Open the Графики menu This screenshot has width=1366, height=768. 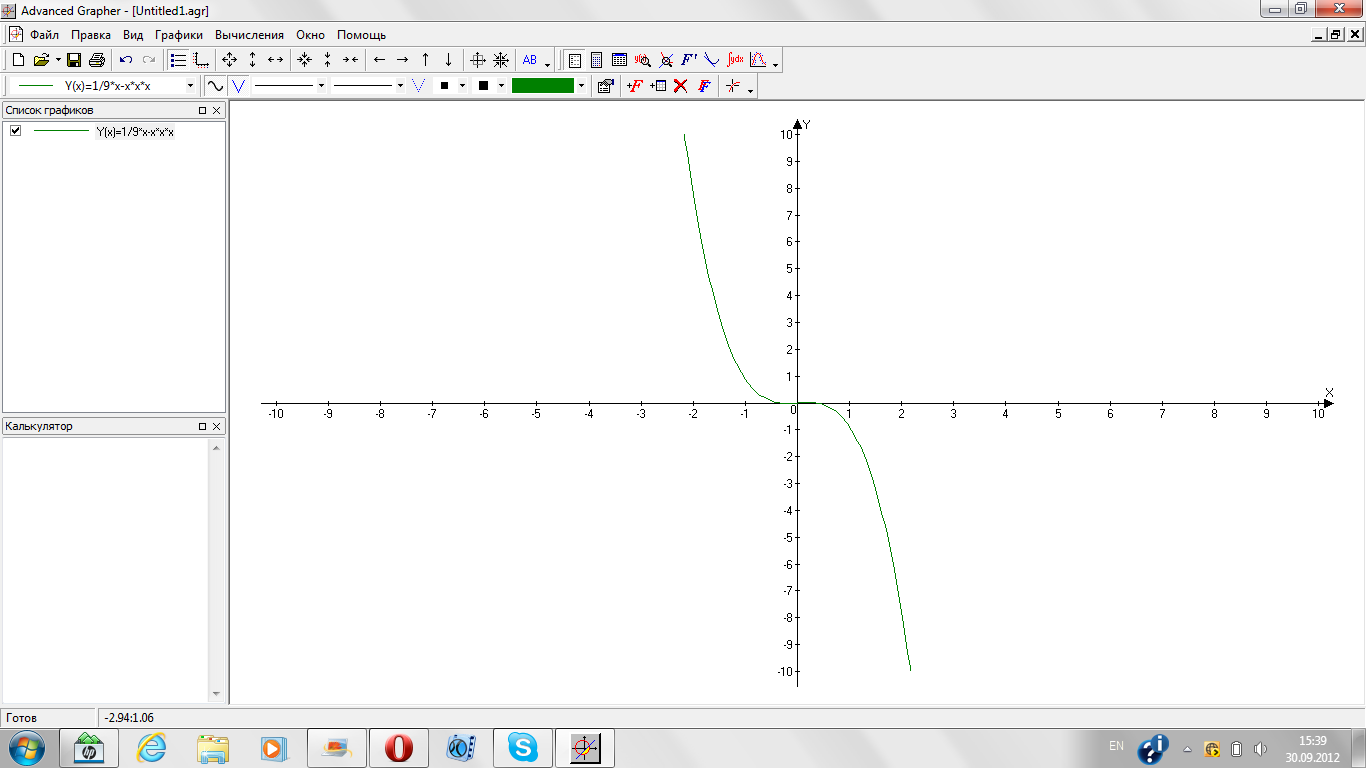coord(179,35)
